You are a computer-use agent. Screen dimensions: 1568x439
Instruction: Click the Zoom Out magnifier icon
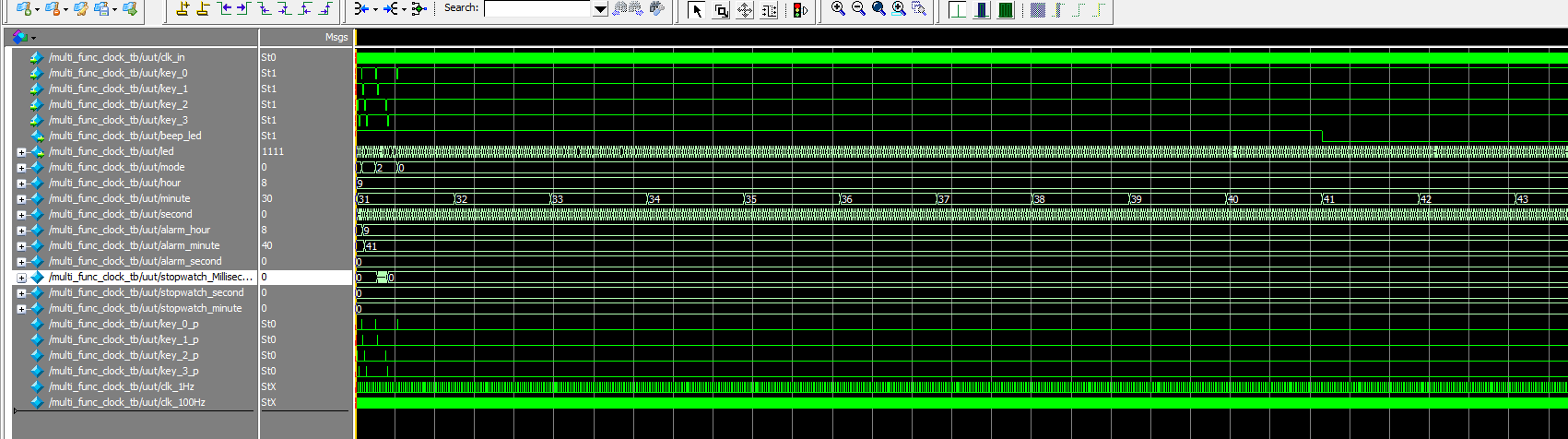(858, 8)
